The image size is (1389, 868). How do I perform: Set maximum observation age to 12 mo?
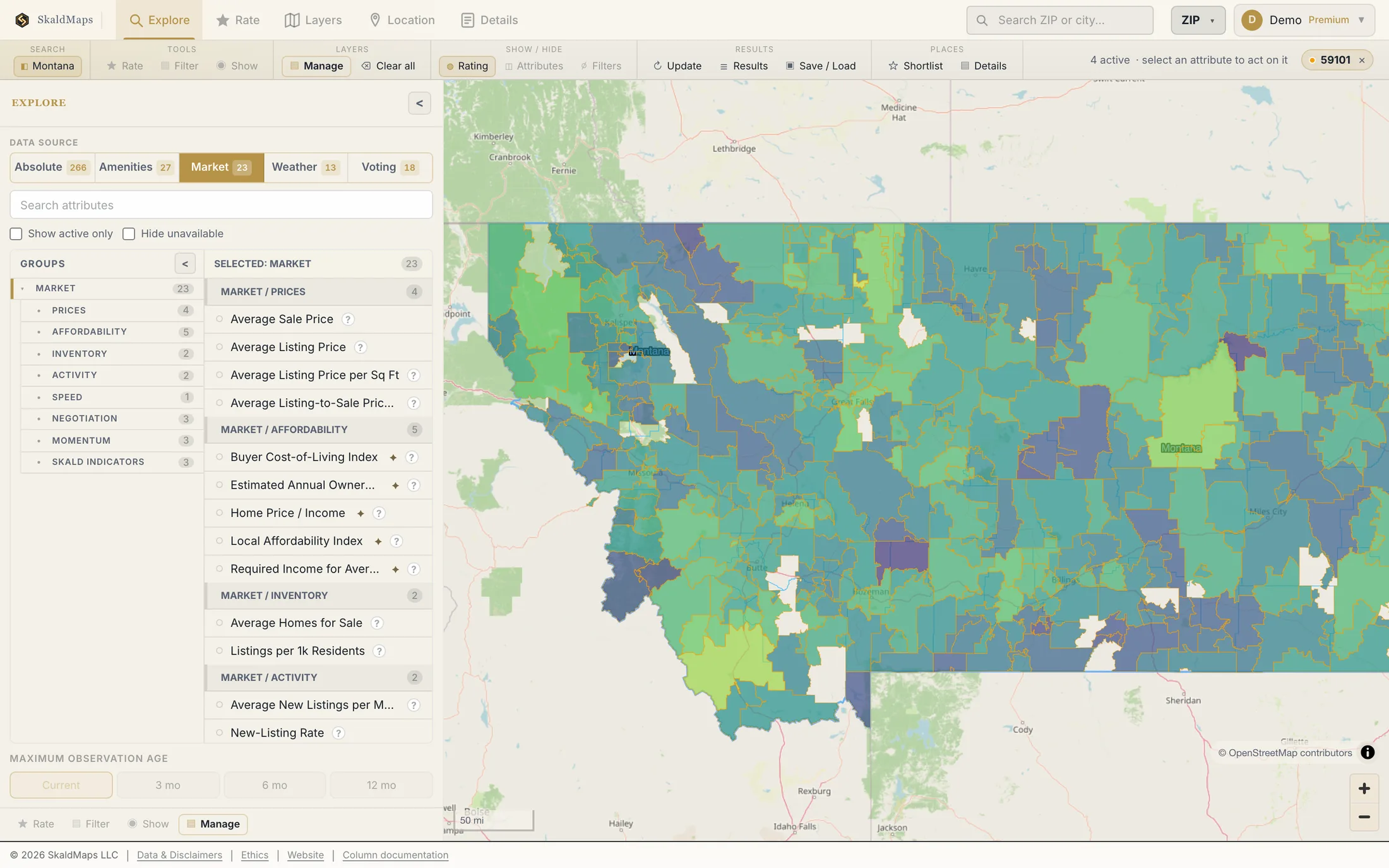(381, 785)
